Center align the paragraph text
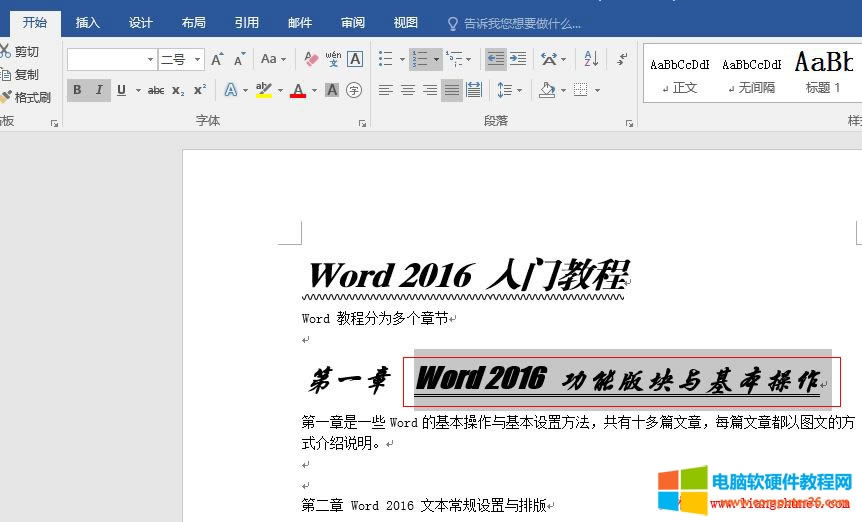This screenshot has height=522, width=862. [x=408, y=90]
